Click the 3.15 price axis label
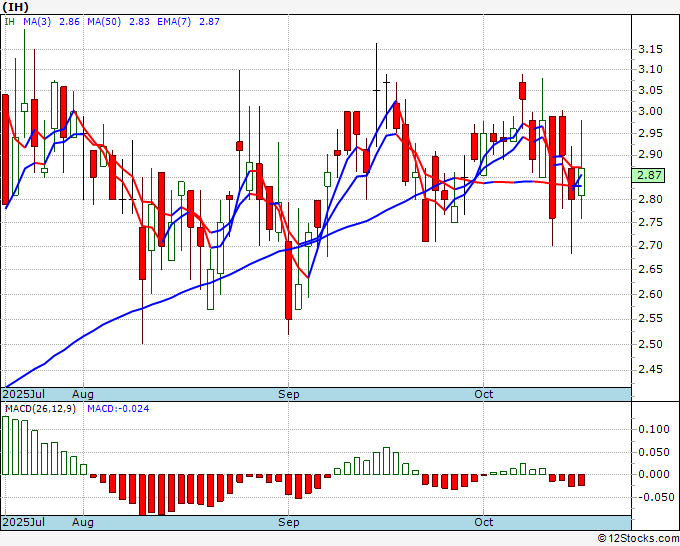The width and height of the screenshot is (680, 546). (x=651, y=49)
